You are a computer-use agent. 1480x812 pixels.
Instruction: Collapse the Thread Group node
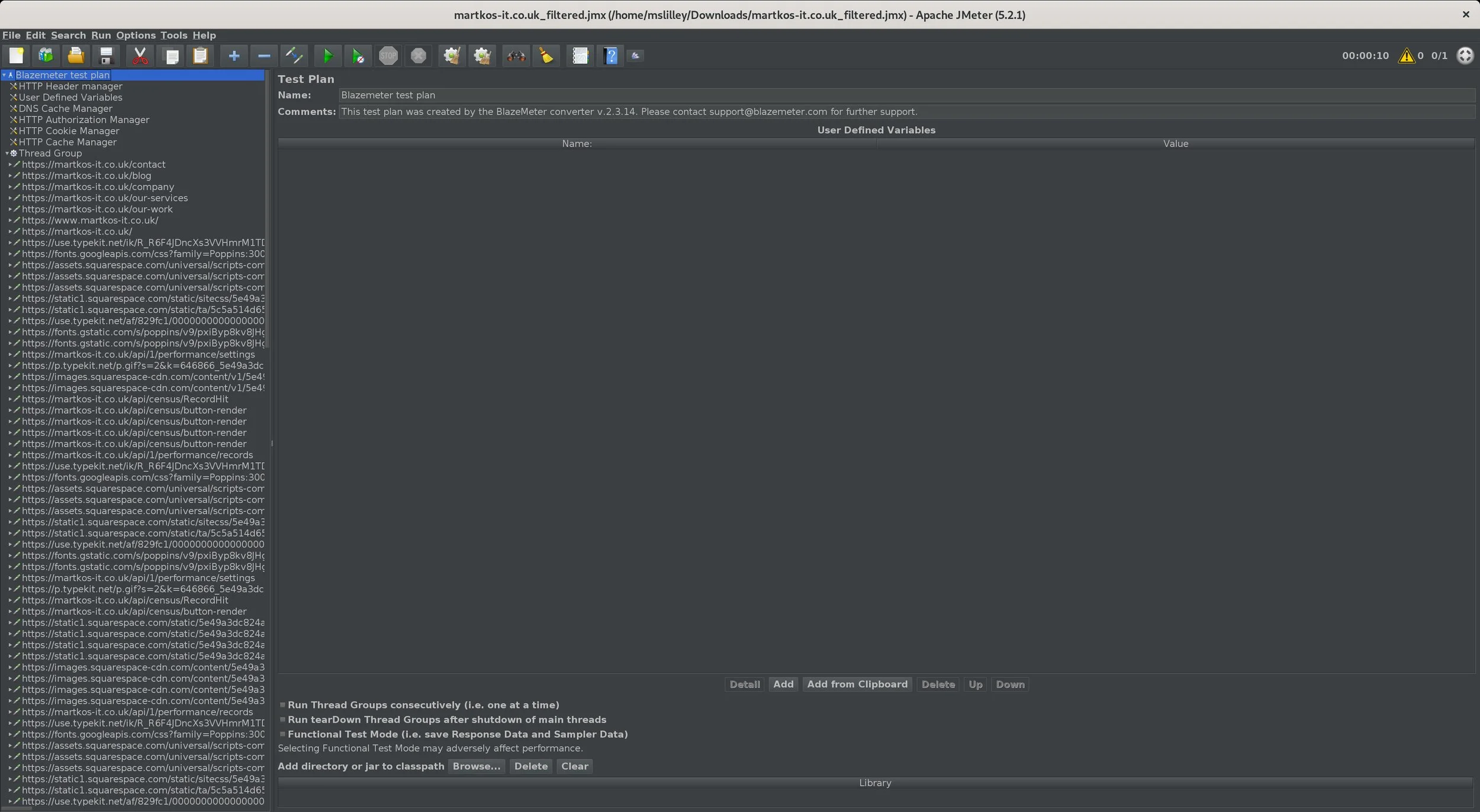[7, 153]
